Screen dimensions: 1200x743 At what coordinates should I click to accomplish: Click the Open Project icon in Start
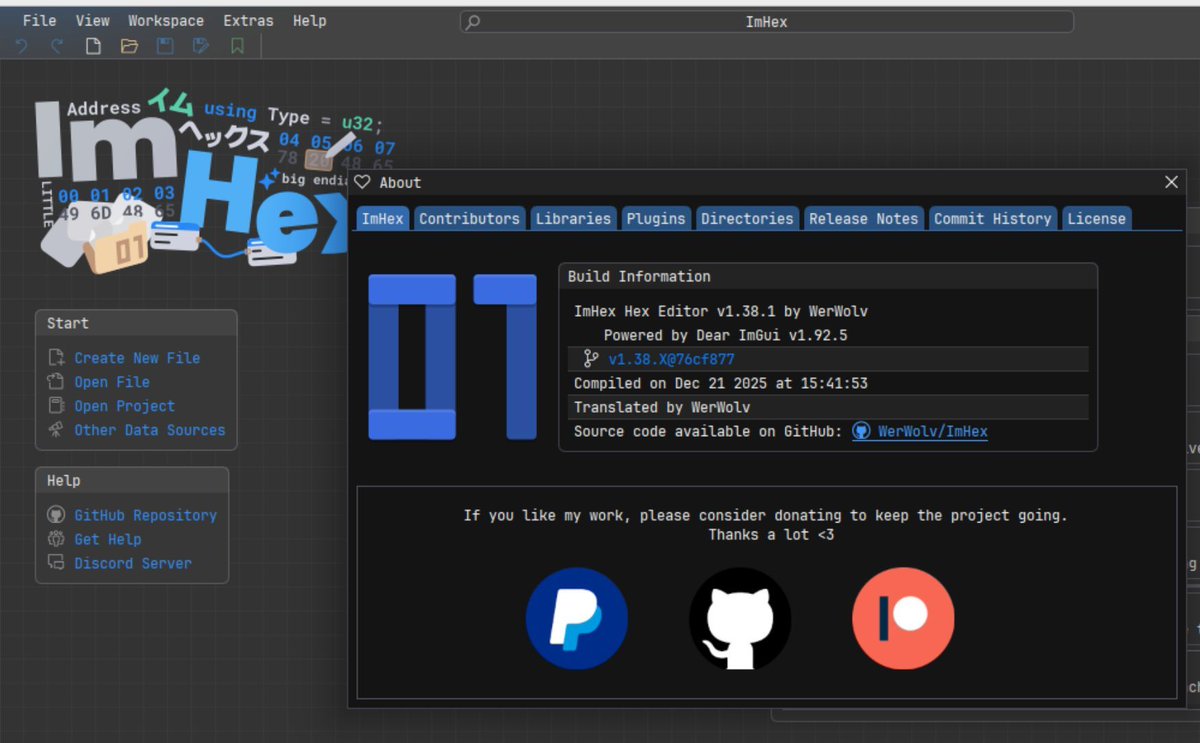[x=57, y=406]
